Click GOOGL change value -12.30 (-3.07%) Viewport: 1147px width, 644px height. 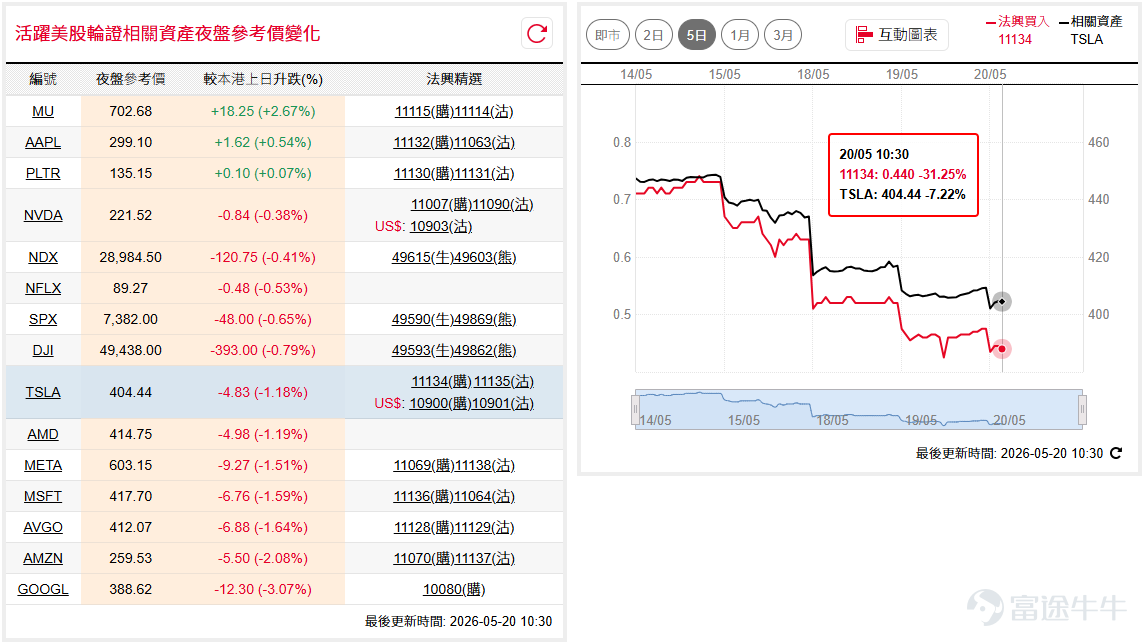click(263, 589)
